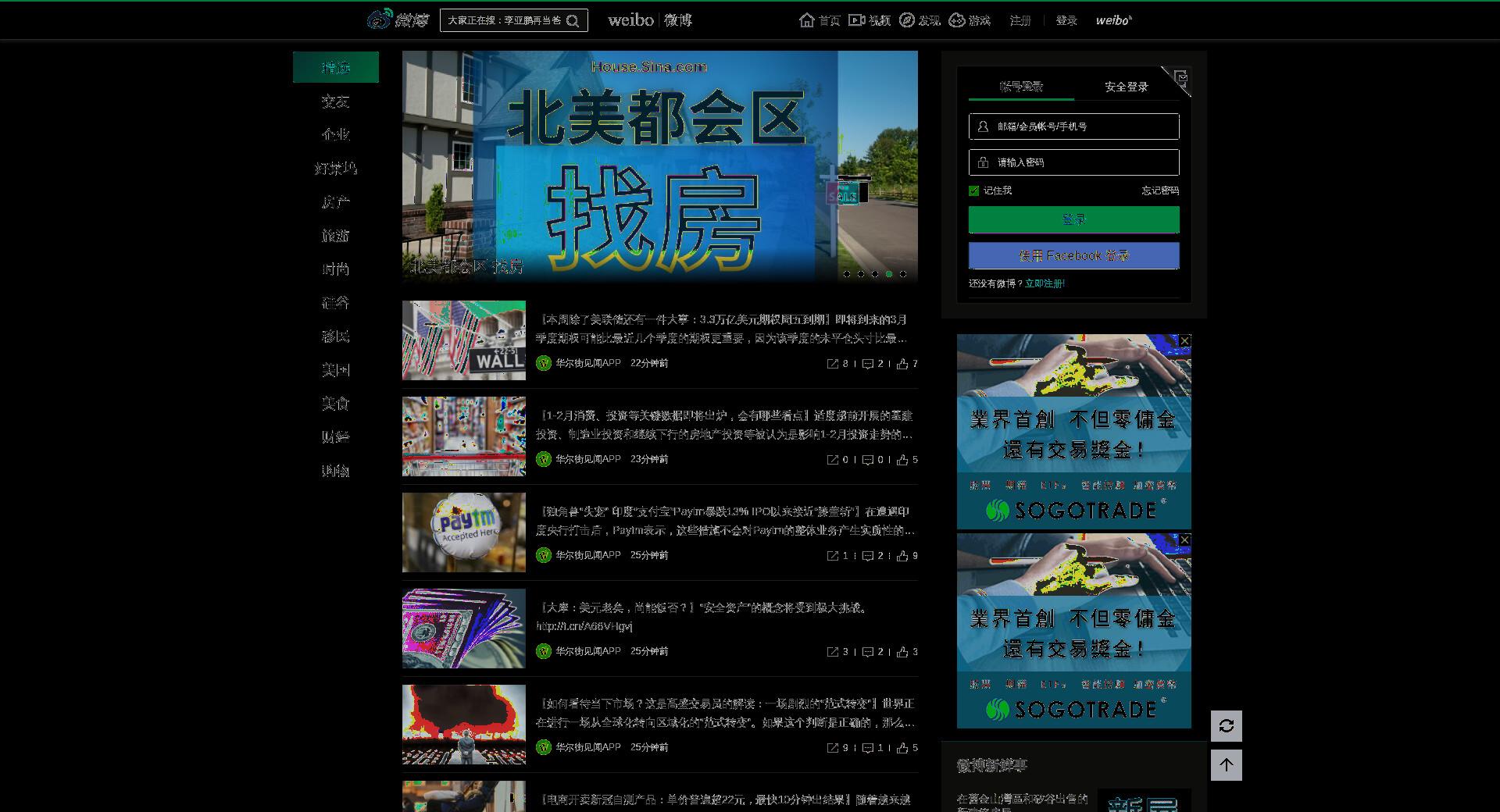Click the 忘记密码 link

[x=1160, y=191]
